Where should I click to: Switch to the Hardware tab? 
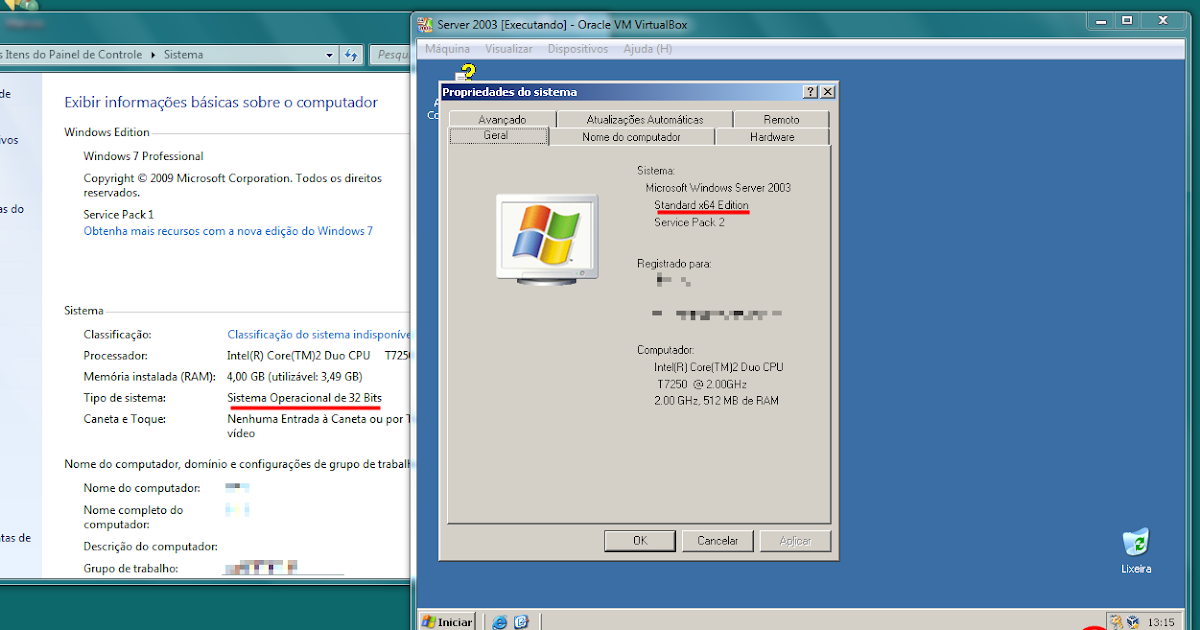pyautogui.click(x=772, y=137)
